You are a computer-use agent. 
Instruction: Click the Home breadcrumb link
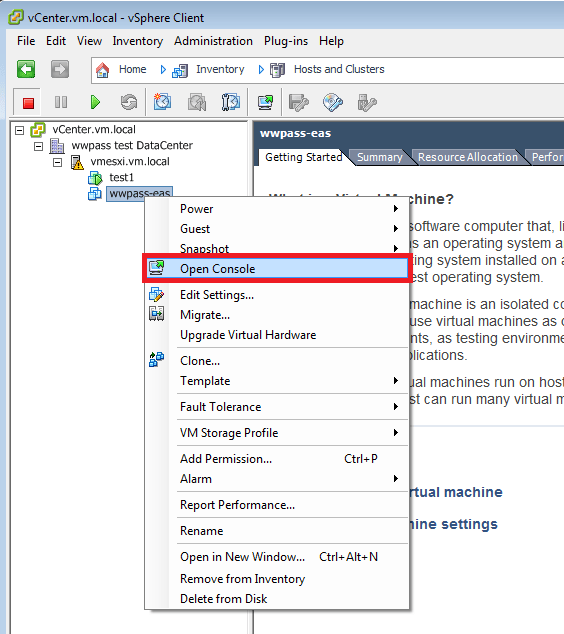(132, 70)
